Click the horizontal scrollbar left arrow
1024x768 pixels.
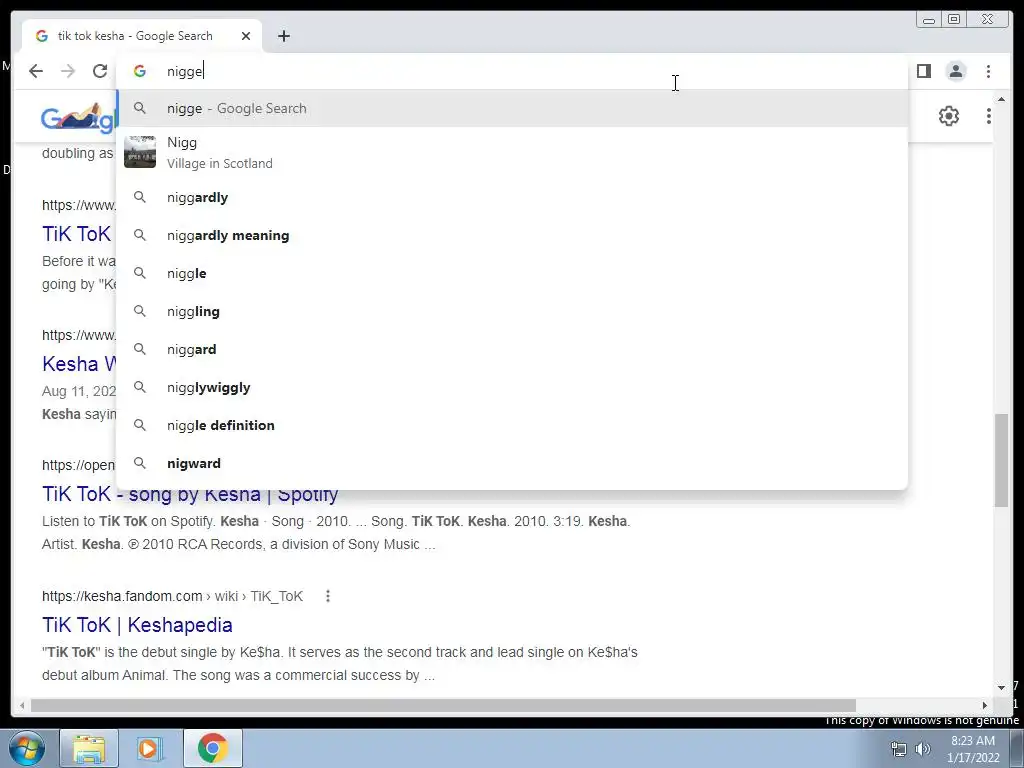point(22,705)
